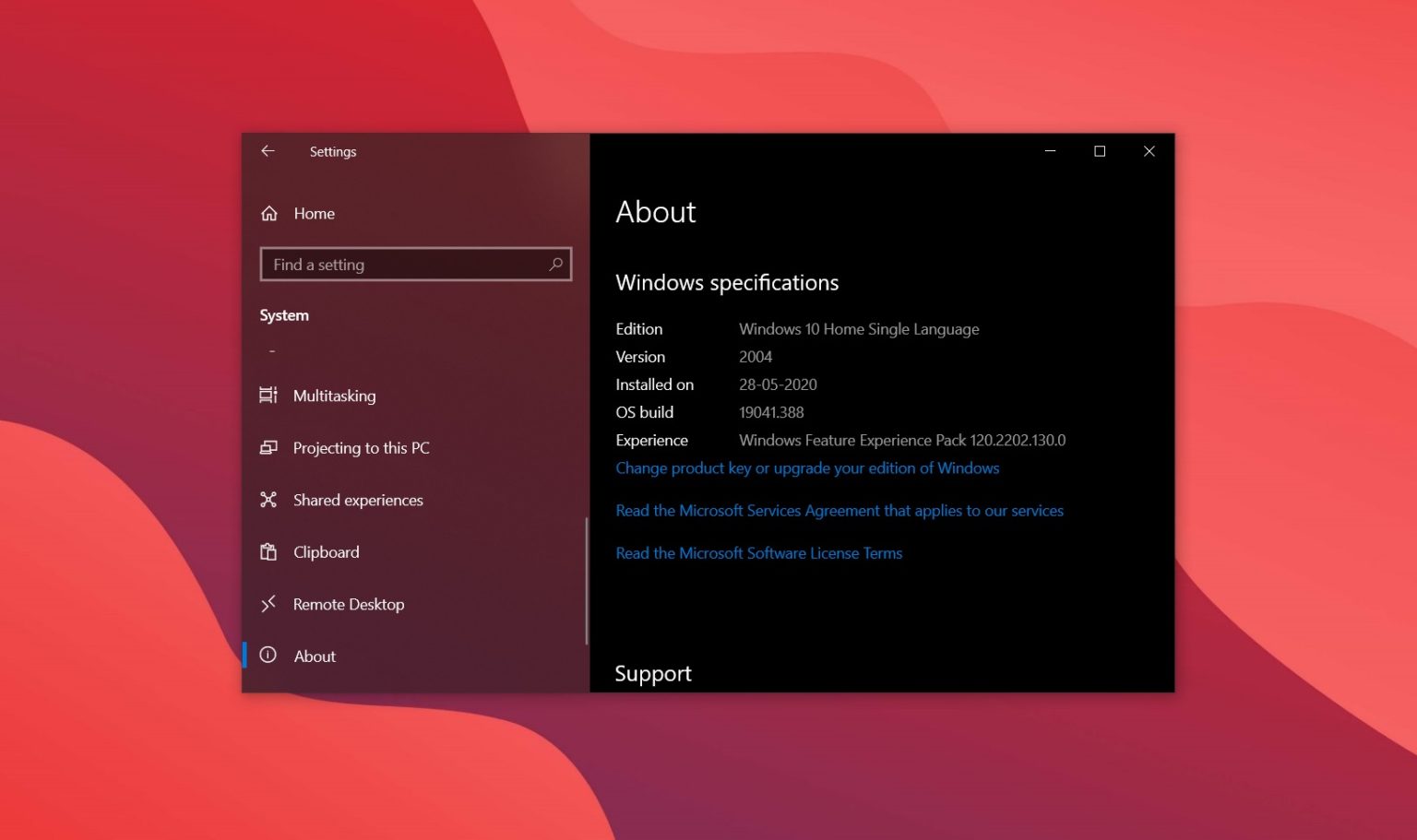This screenshot has height=840, width=1417.
Task: Select the Projecting to this PC icon
Action: [x=268, y=447]
